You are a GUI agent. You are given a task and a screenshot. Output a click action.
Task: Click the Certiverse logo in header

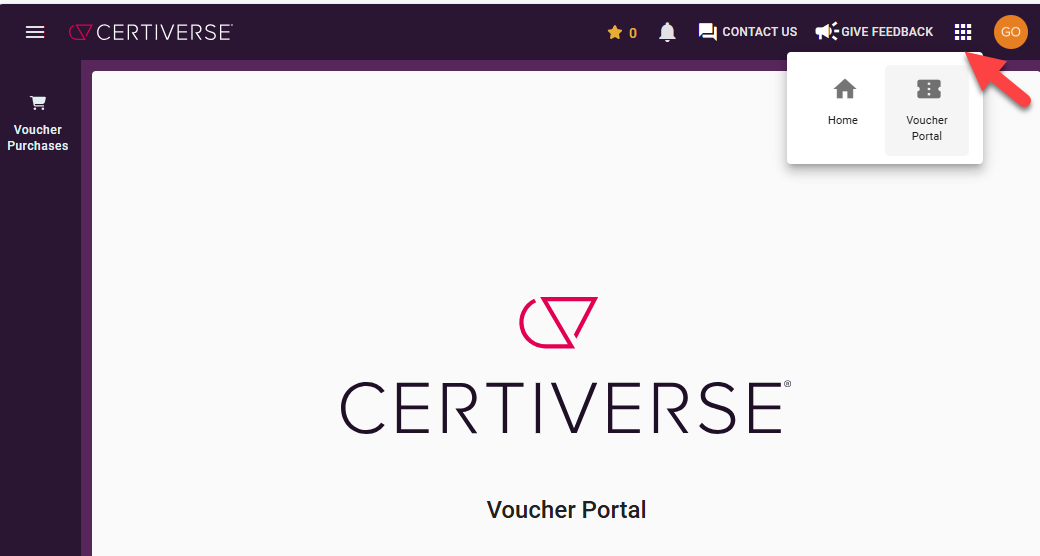click(x=151, y=32)
